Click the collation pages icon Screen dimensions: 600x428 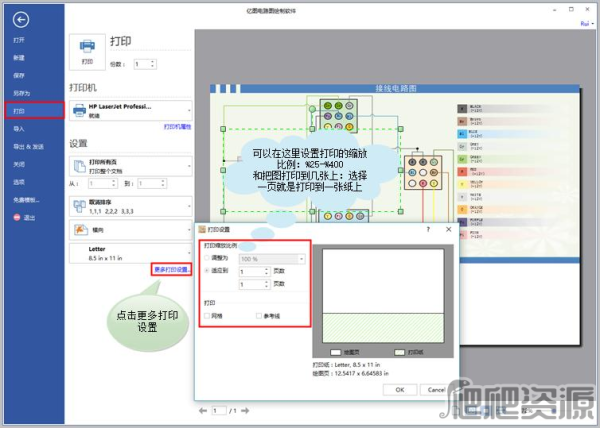80,206
